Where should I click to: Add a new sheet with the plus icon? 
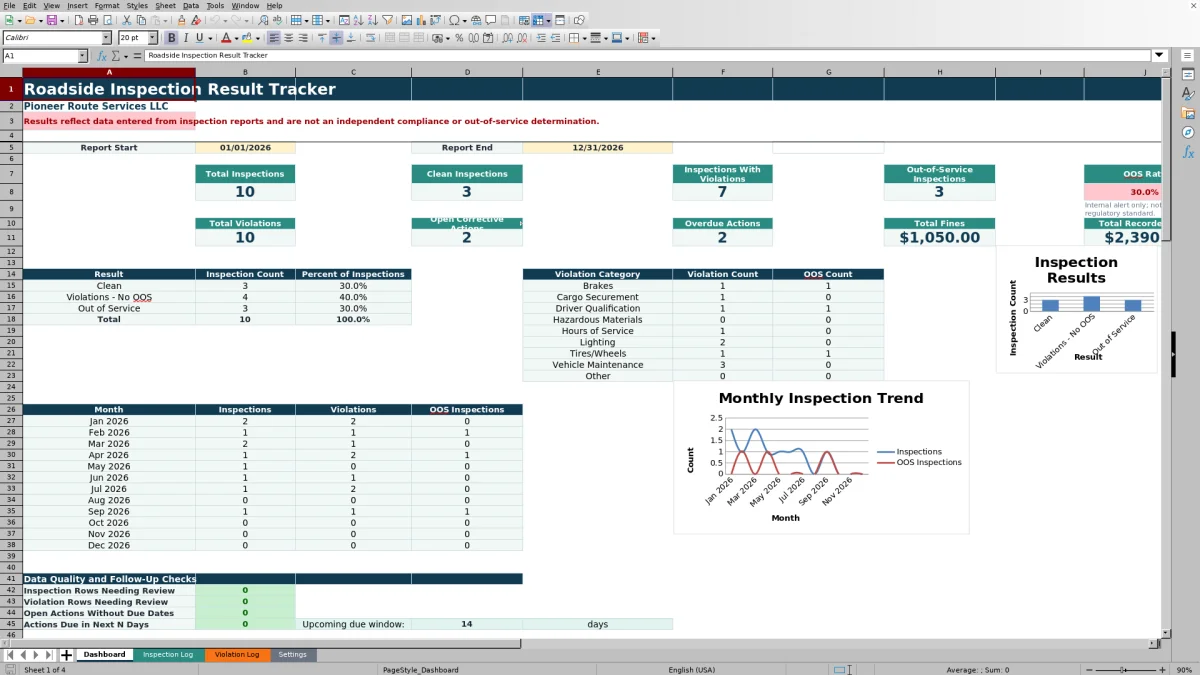click(66, 655)
